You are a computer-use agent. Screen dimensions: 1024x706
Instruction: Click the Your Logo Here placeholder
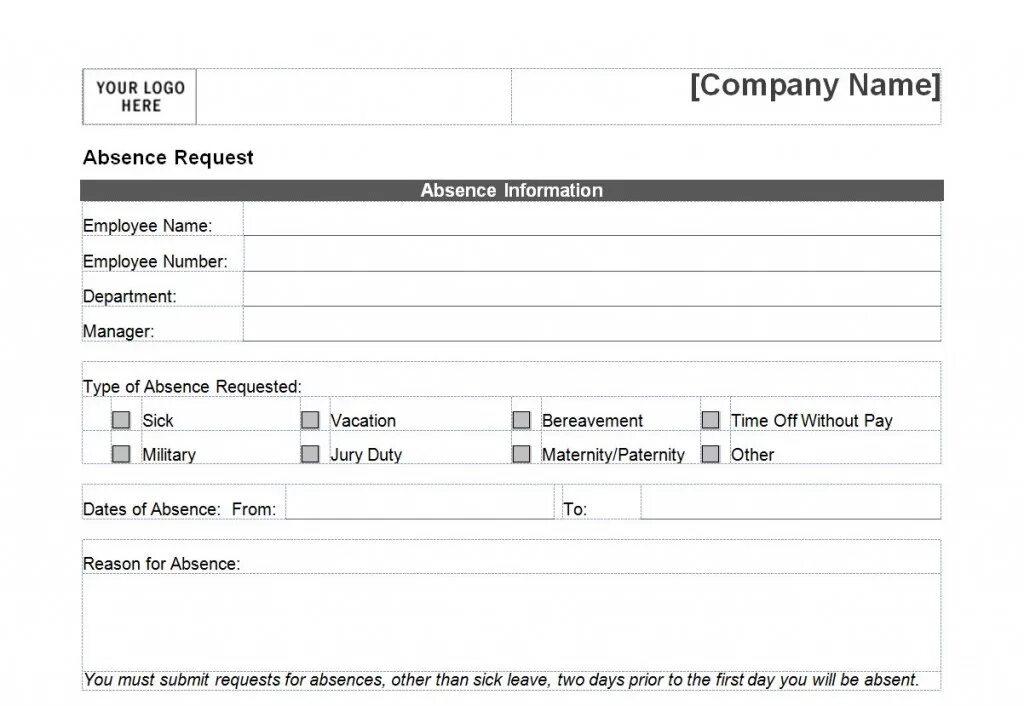tap(140, 97)
